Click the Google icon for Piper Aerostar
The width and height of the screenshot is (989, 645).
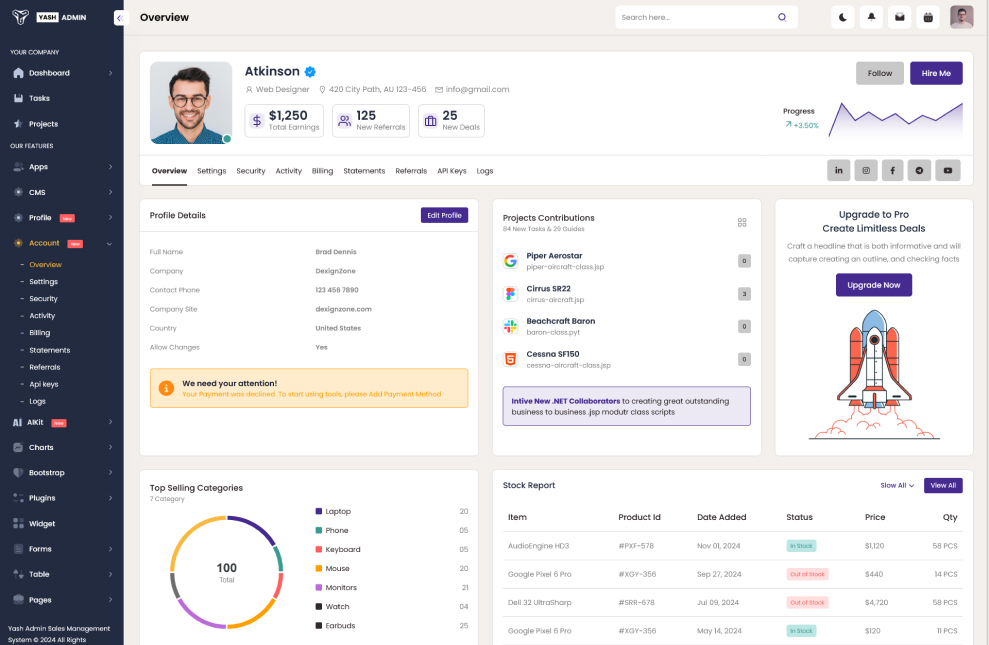(510, 260)
